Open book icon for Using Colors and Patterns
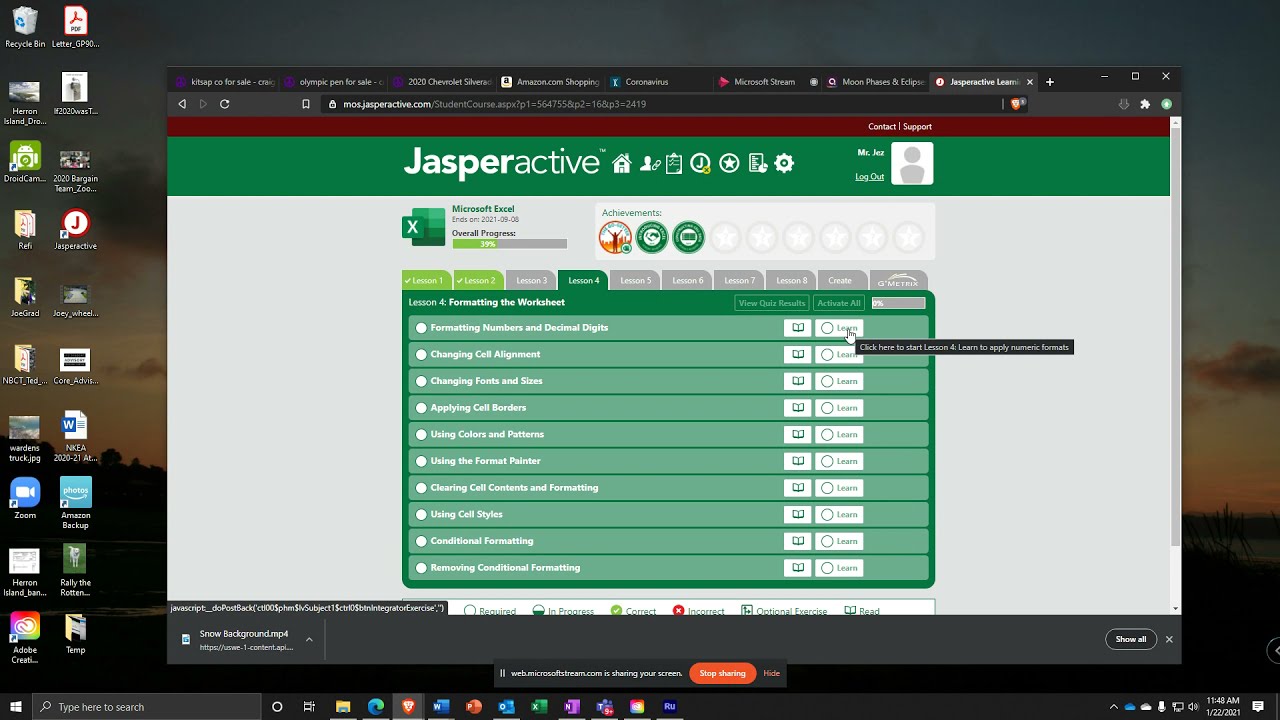Image resolution: width=1280 pixels, height=720 pixels. [x=798, y=434]
